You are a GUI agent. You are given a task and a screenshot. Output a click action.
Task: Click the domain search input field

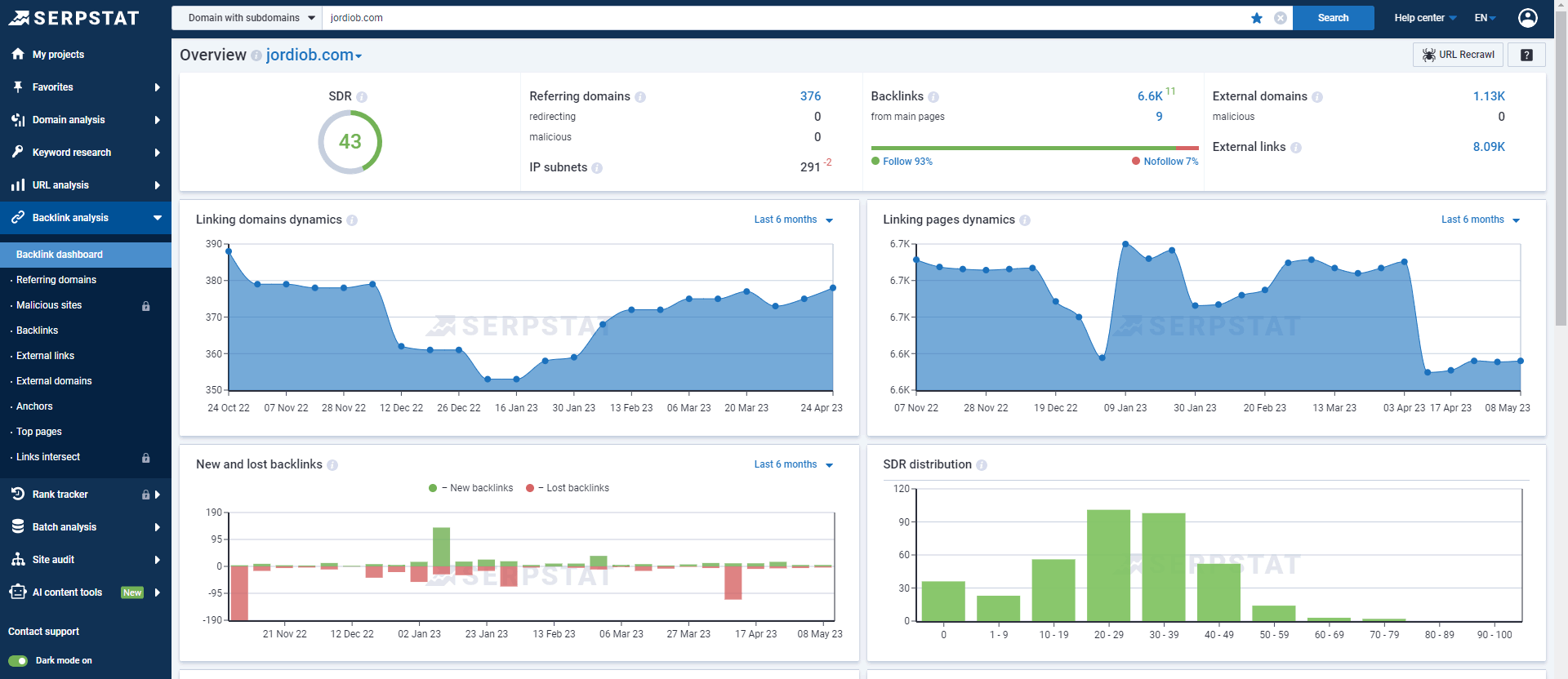784,18
